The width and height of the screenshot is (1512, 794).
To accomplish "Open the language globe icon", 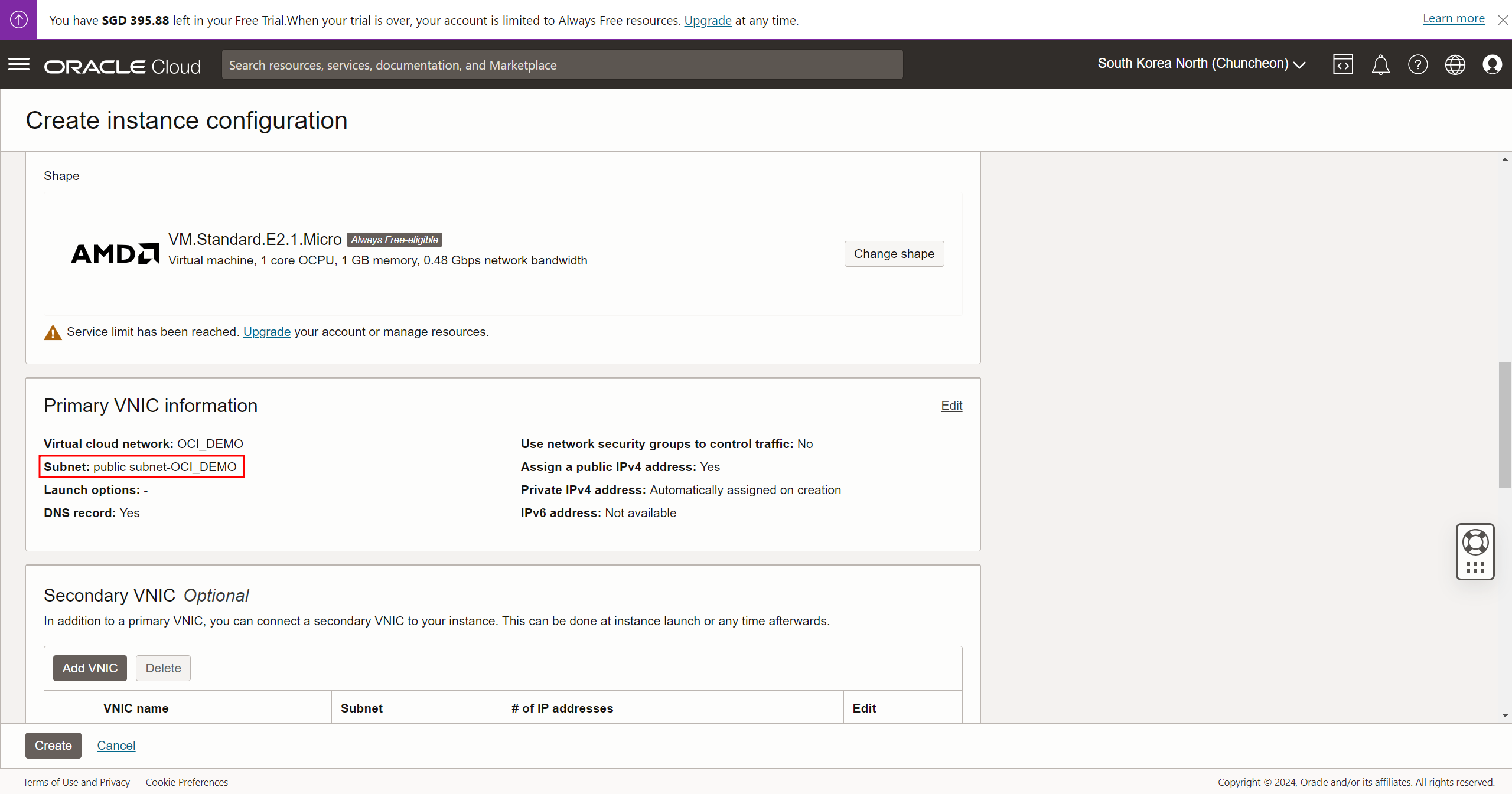I will (1455, 64).
